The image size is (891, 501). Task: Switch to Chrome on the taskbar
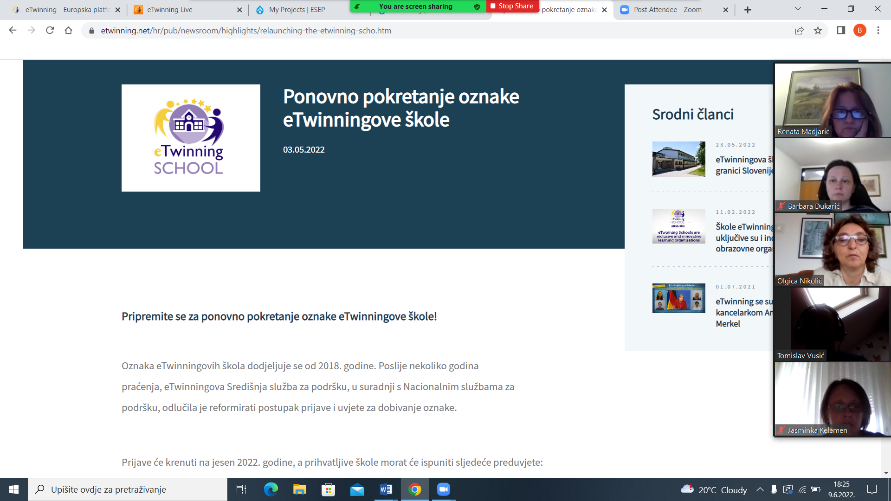[x=415, y=489]
